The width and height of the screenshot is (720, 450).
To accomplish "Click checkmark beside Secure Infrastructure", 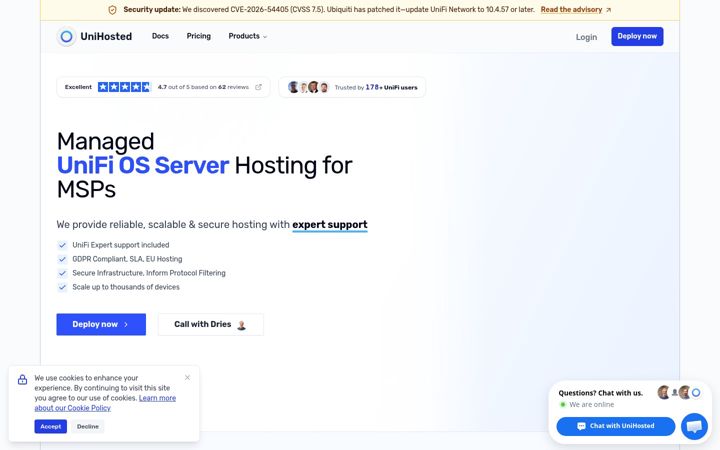I will coord(62,273).
